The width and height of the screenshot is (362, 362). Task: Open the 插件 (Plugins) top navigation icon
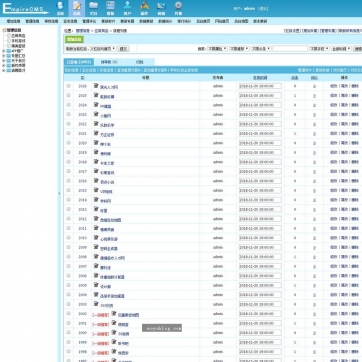click(x=144, y=8)
